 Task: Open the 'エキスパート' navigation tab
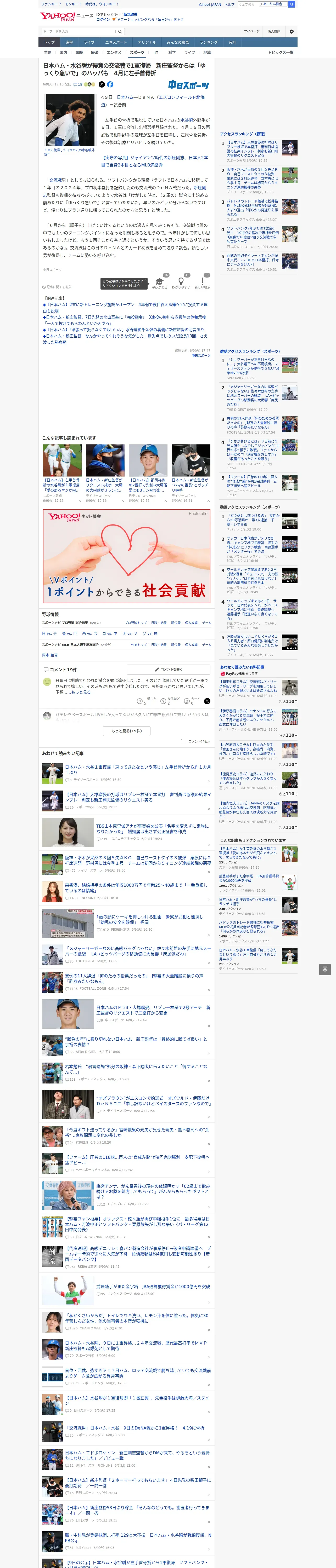[116, 43]
